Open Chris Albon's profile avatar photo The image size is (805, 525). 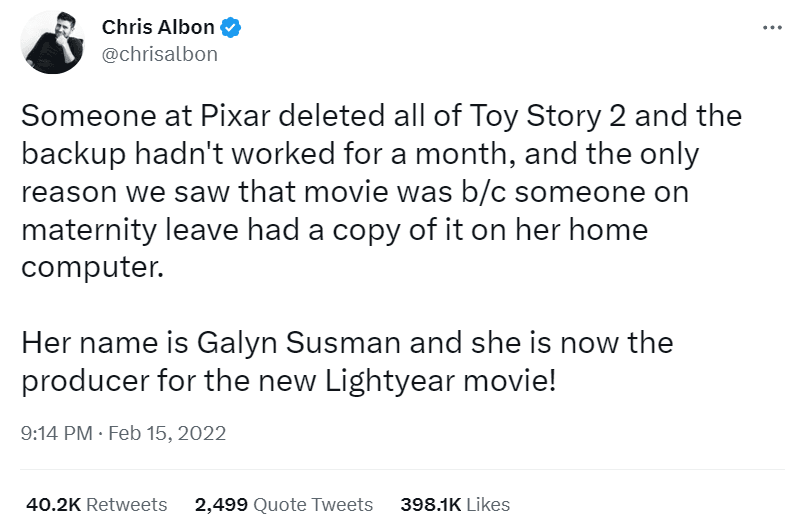tap(53, 42)
